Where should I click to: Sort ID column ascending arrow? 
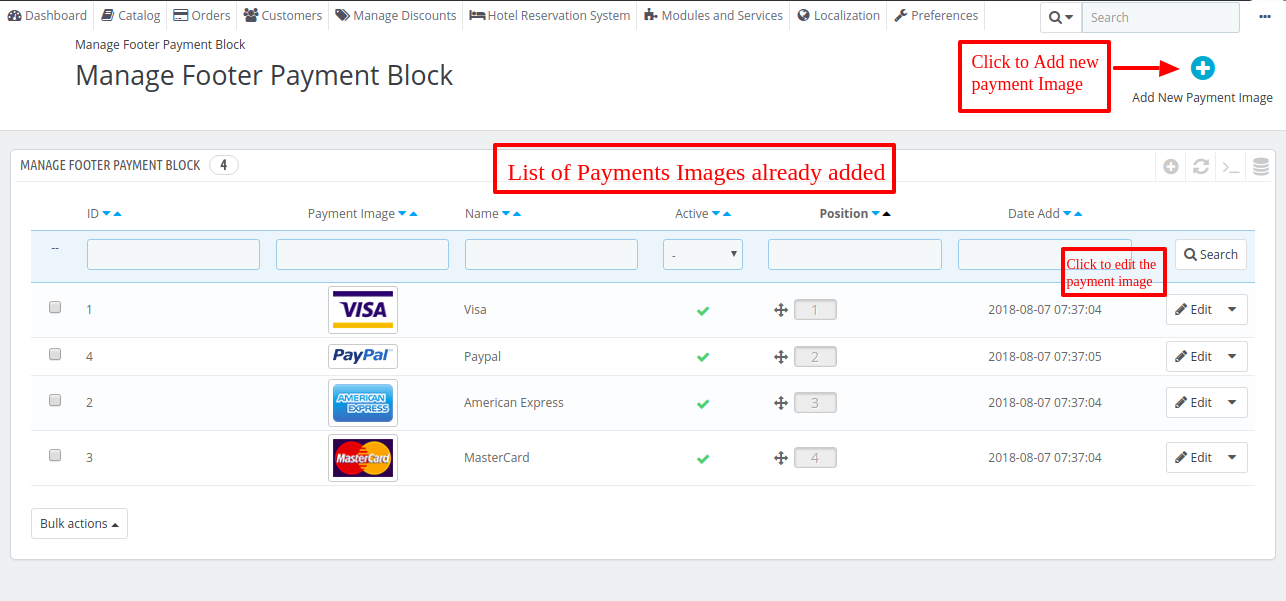tap(118, 214)
